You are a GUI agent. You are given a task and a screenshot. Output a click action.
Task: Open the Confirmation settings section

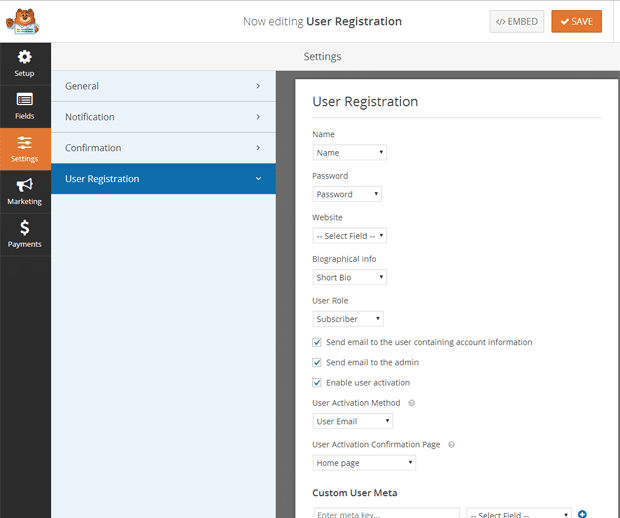pyautogui.click(x=163, y=148)
